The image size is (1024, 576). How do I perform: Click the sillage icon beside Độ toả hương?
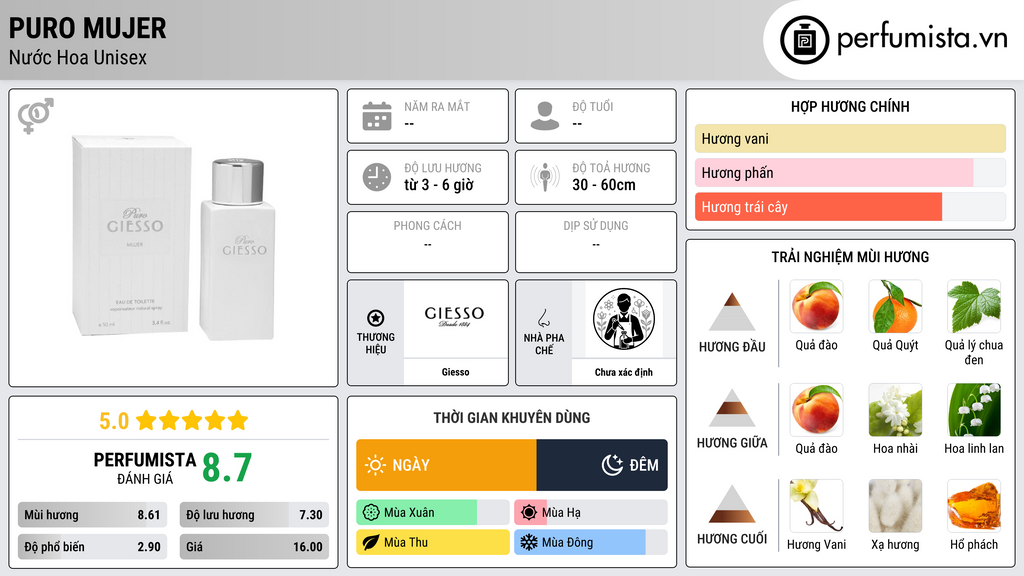(x=545, y=177)
